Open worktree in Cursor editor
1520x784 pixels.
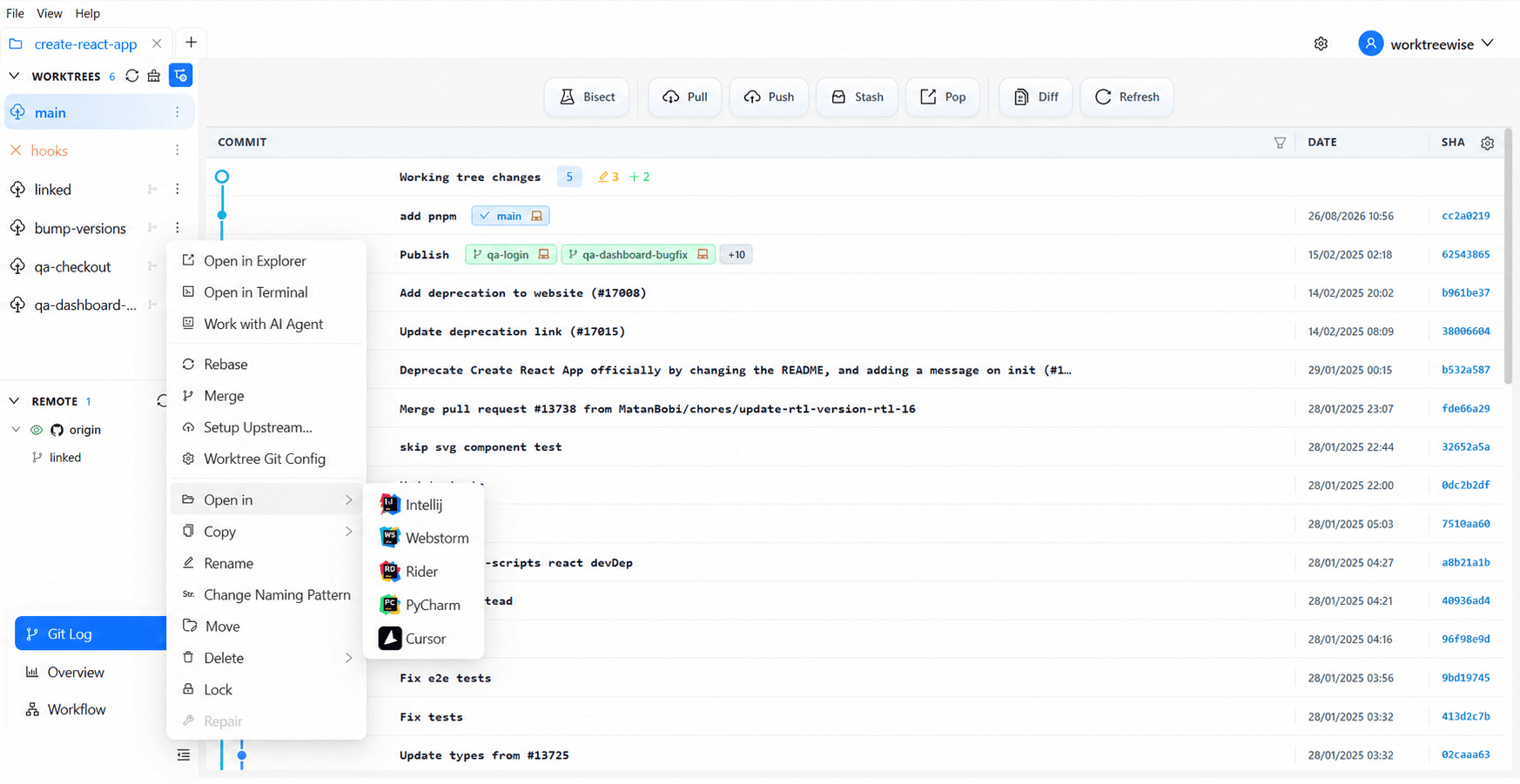coord(423,638)
